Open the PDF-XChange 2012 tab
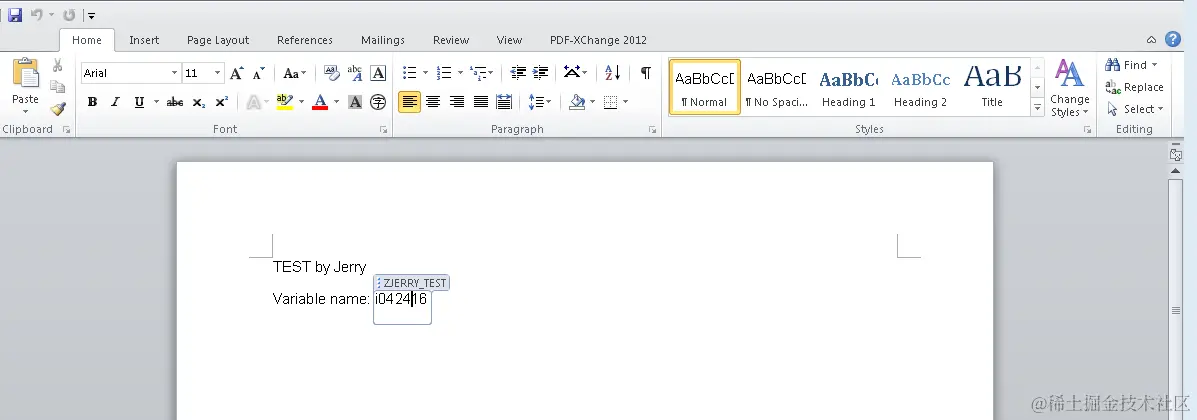 598,40
